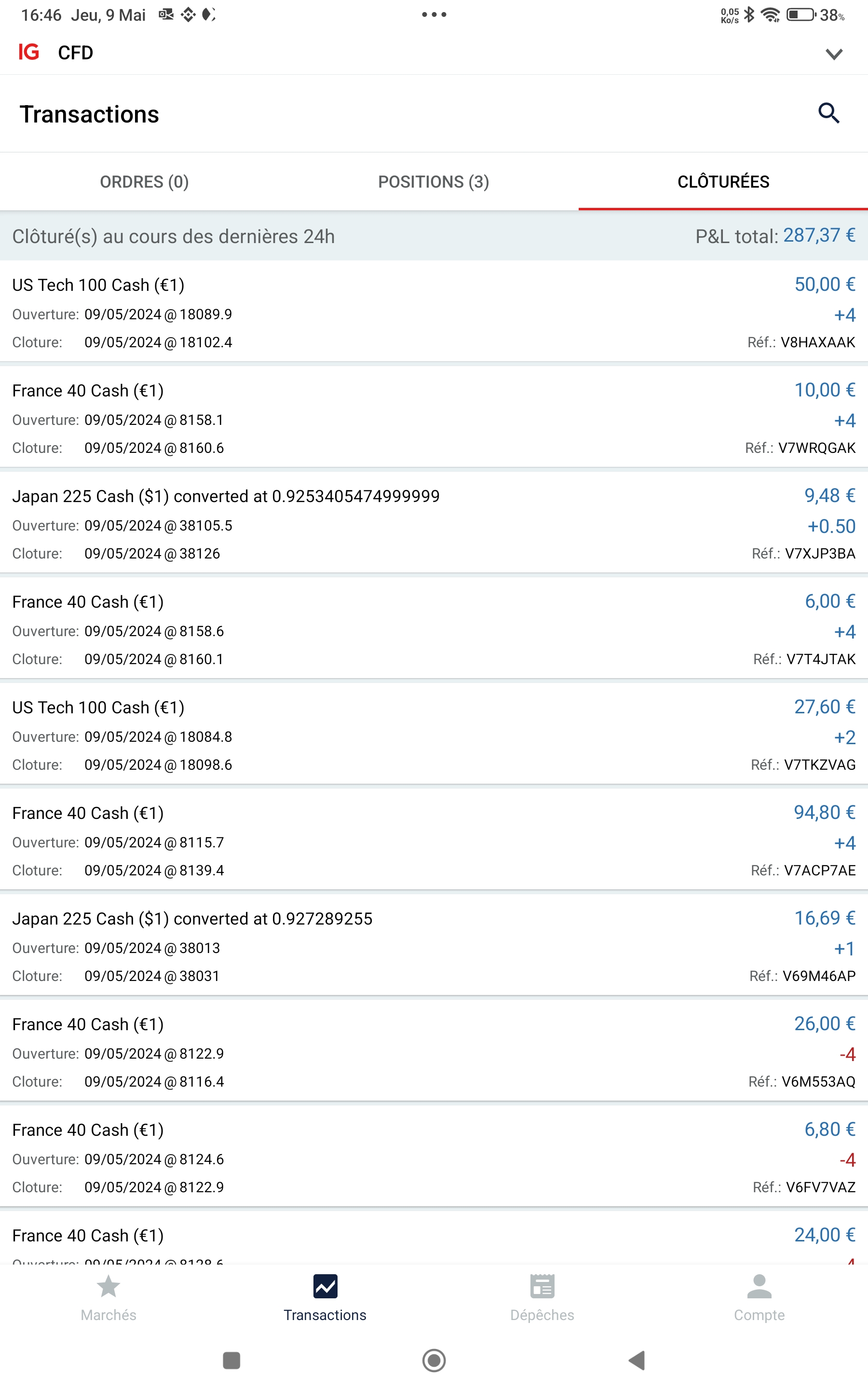The image size is (868, 1389).
Task: Tap the IG logo
Action: click(x=29, y=52)
